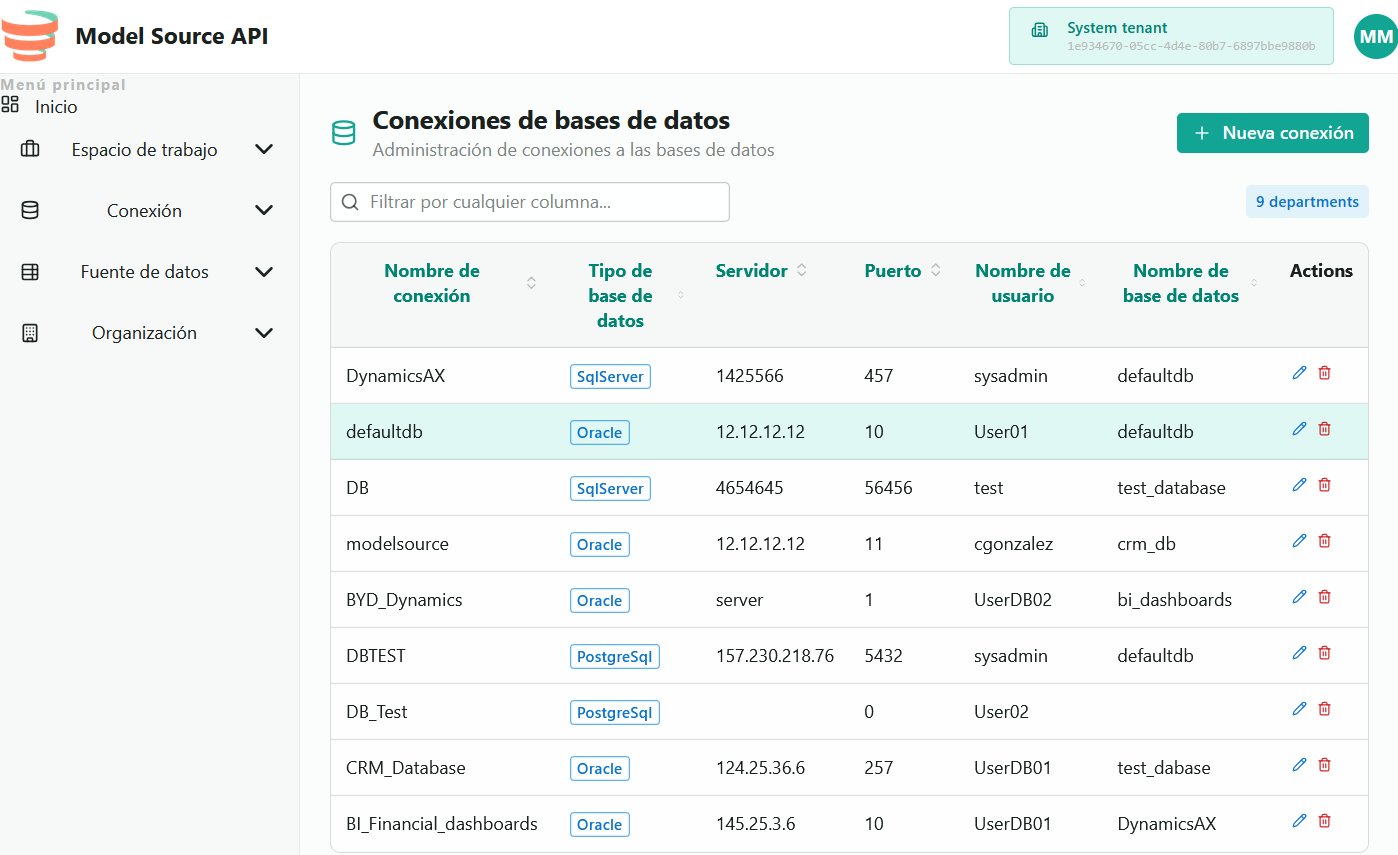
Task: Sort by Nombre de usuario column
Action: 1083,284
